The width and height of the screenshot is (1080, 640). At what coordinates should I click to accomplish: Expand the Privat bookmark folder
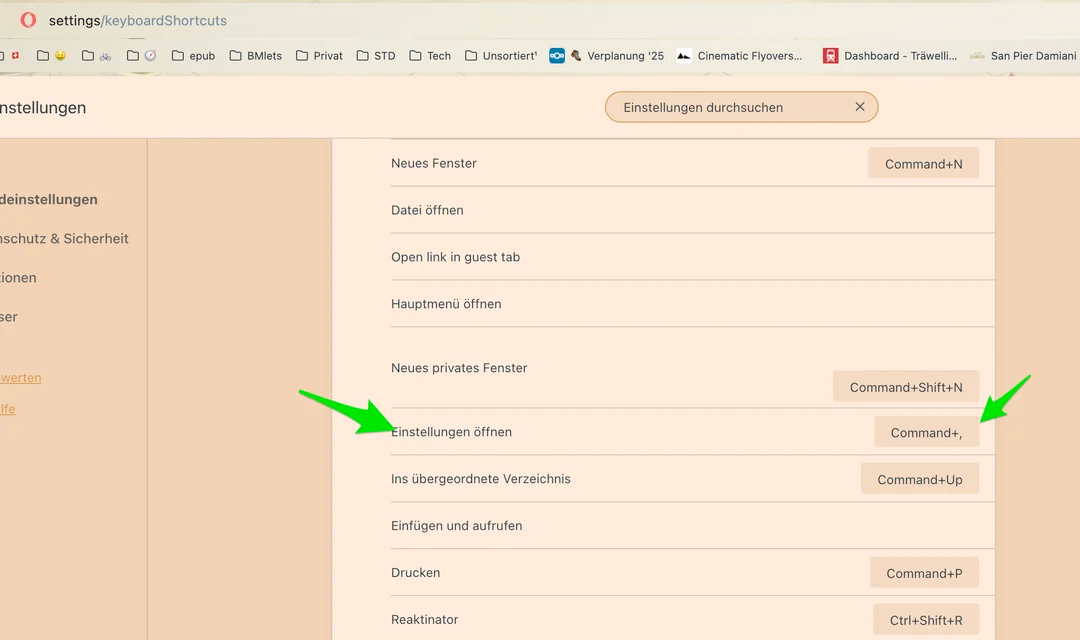pyautogui.click(x=319, y=56)
